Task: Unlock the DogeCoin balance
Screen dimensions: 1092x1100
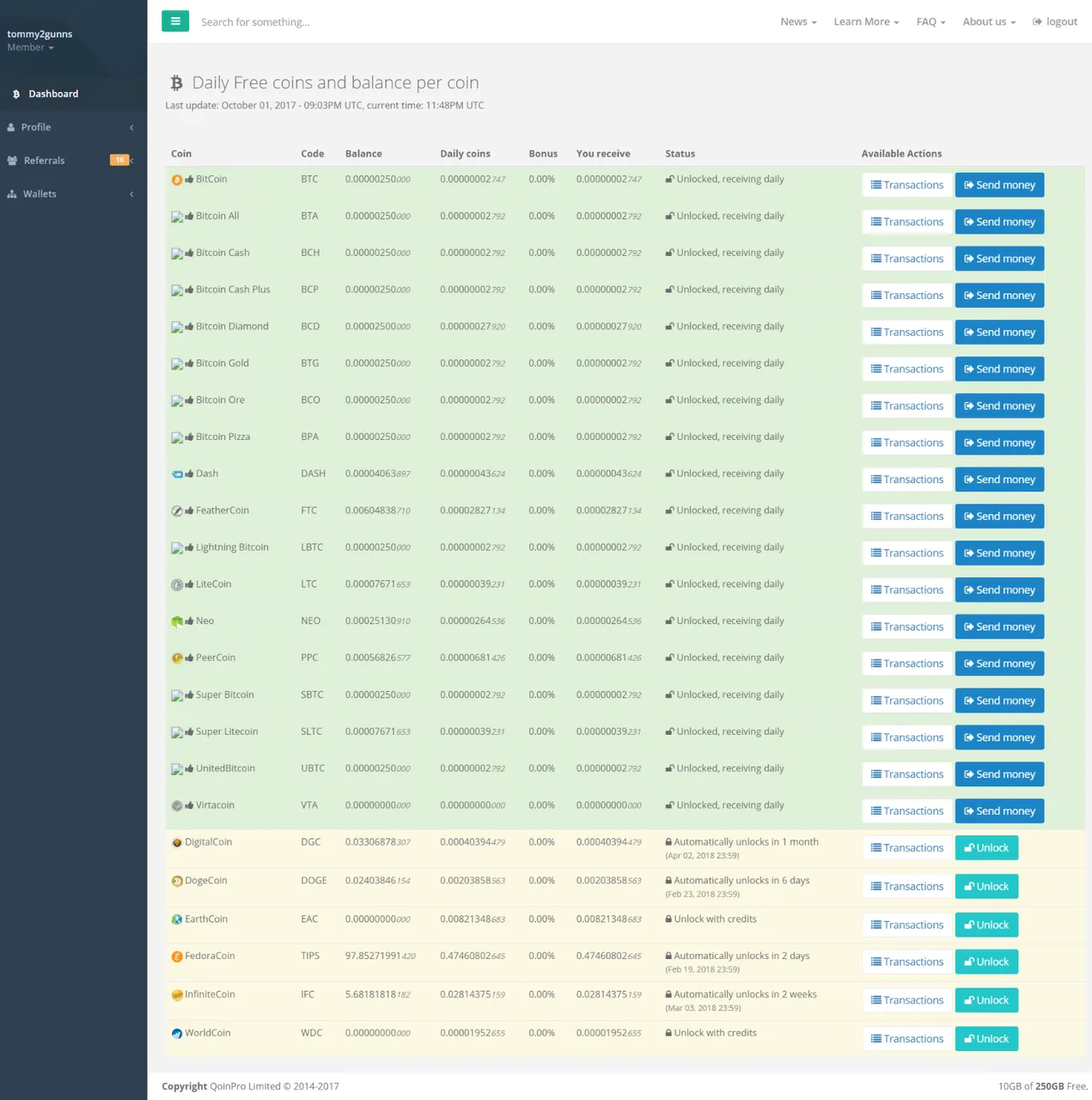Action: tap(986, 887)
